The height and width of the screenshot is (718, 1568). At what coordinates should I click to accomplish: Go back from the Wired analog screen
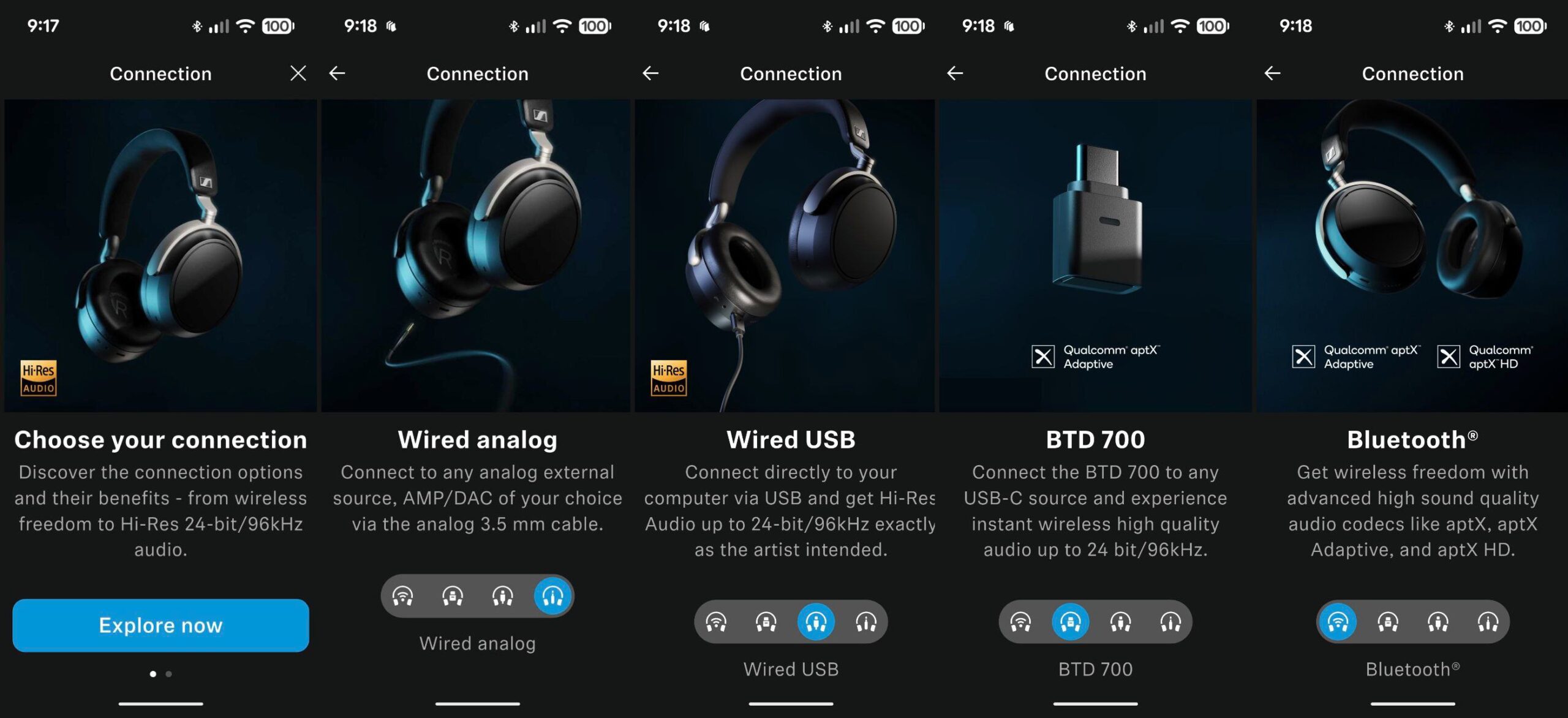[337, 74]
